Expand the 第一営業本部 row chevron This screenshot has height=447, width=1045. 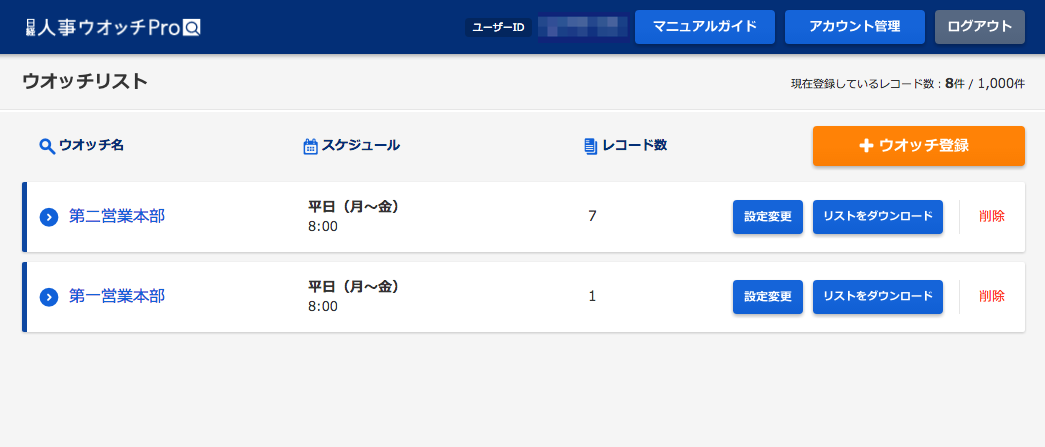(49, 297)
